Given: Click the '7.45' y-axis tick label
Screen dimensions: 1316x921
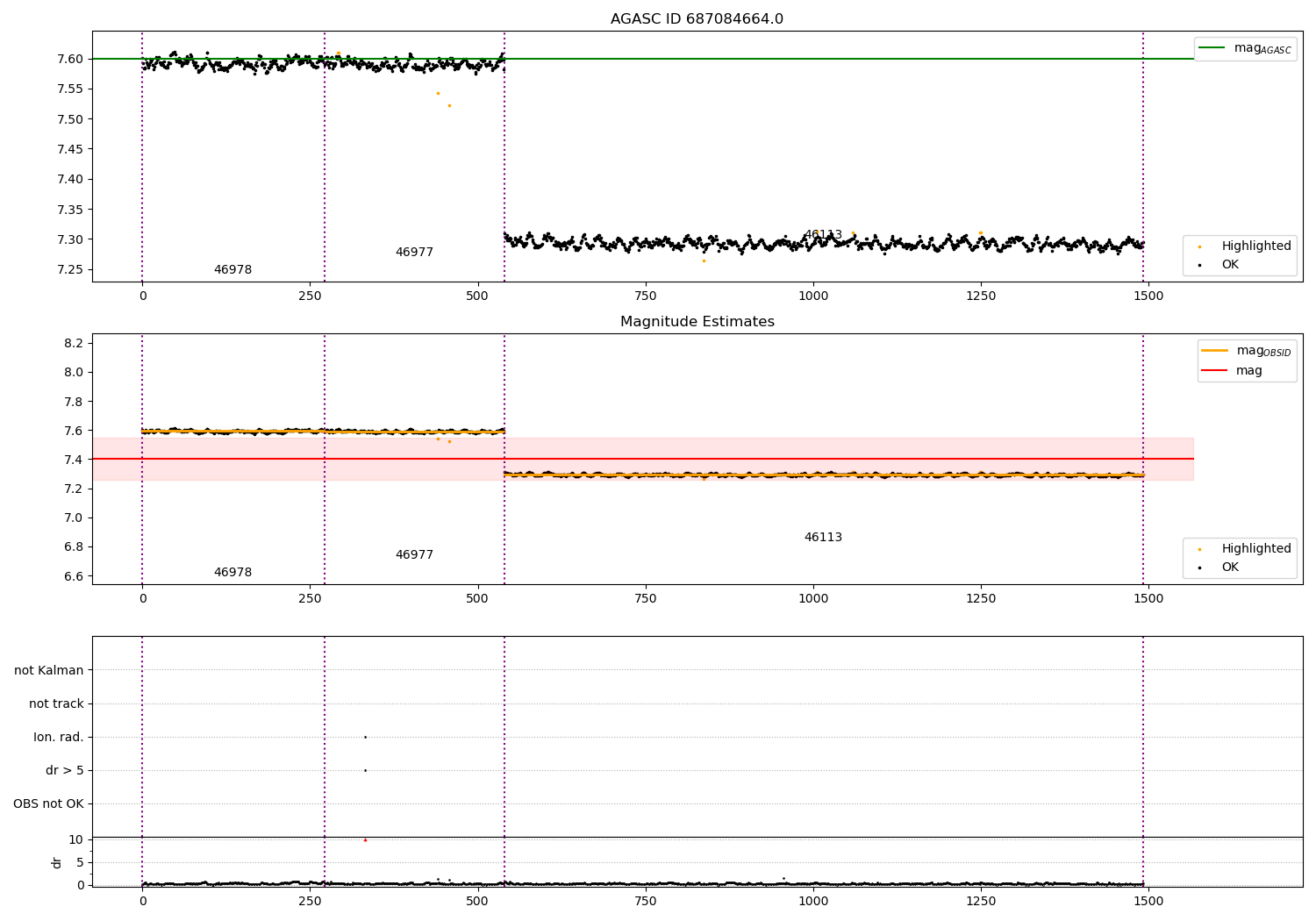Looking at the screenshot, I should [70, 149].
